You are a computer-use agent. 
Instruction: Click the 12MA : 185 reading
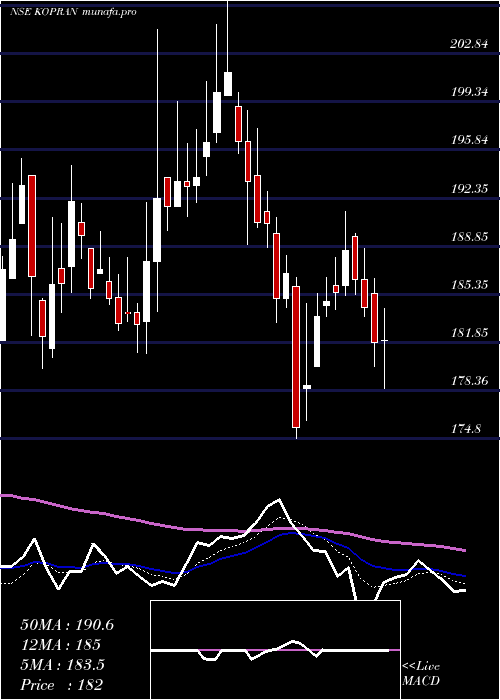(60, 644)
